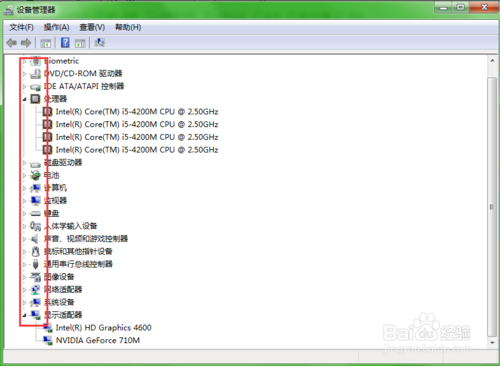The height and width of the screenshot is (366, 500).
Task: Select the 网络适配器 network icon
Action: pyautogui.click(x=35, y=290)
